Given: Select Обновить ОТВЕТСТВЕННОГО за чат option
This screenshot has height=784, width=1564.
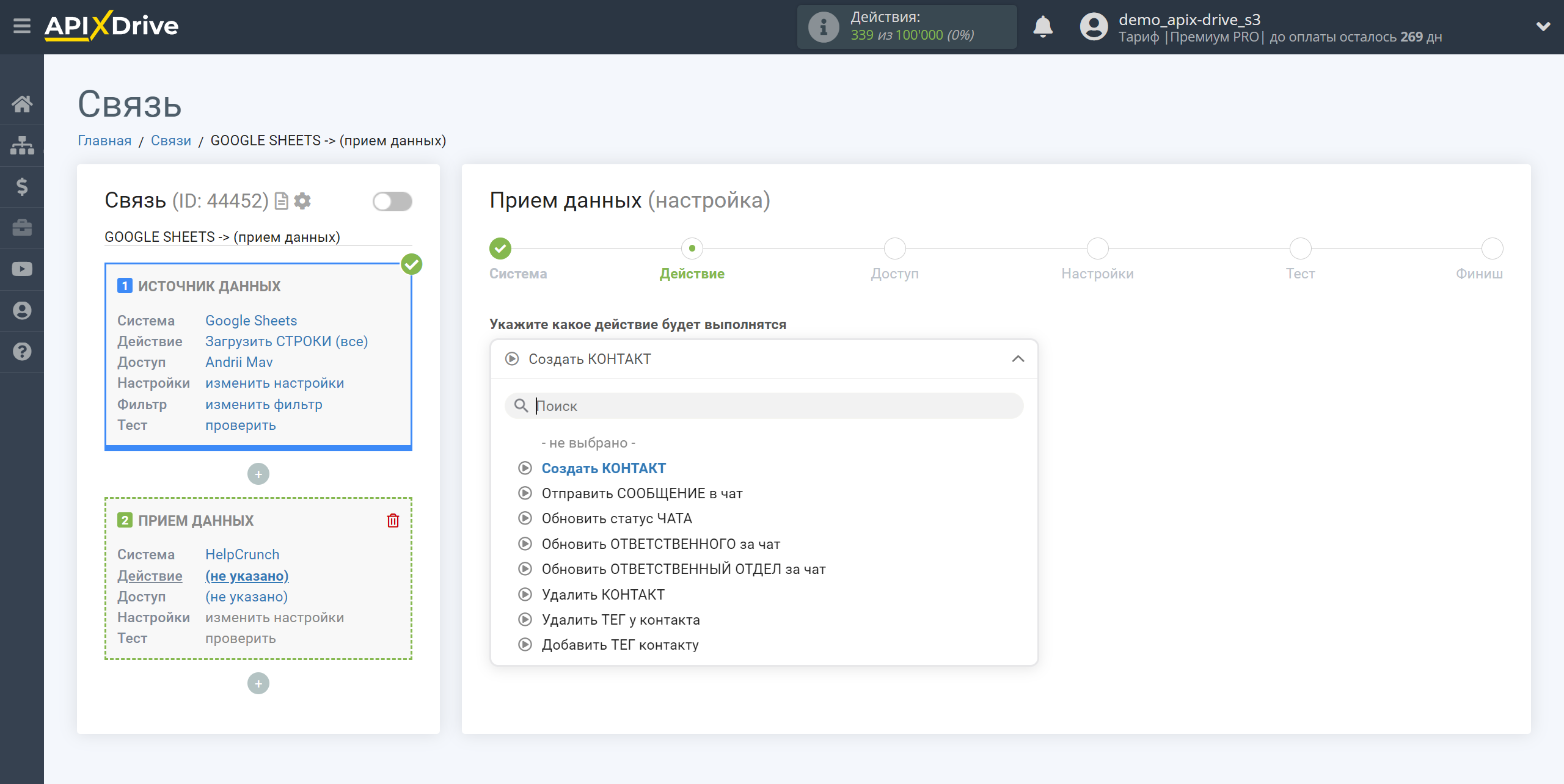Looking at the screenshot, I should coord(661,544).
